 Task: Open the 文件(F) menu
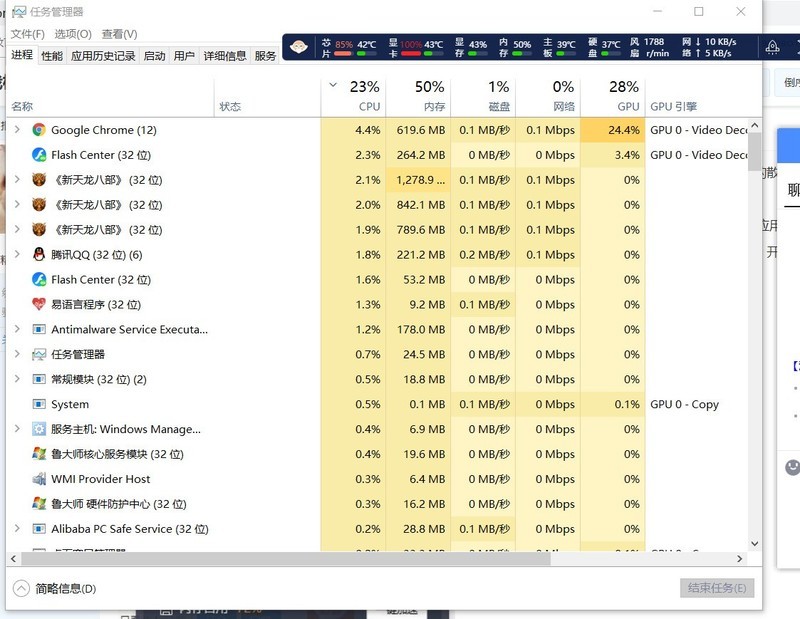pyautogui.click(x=28, y=34)
